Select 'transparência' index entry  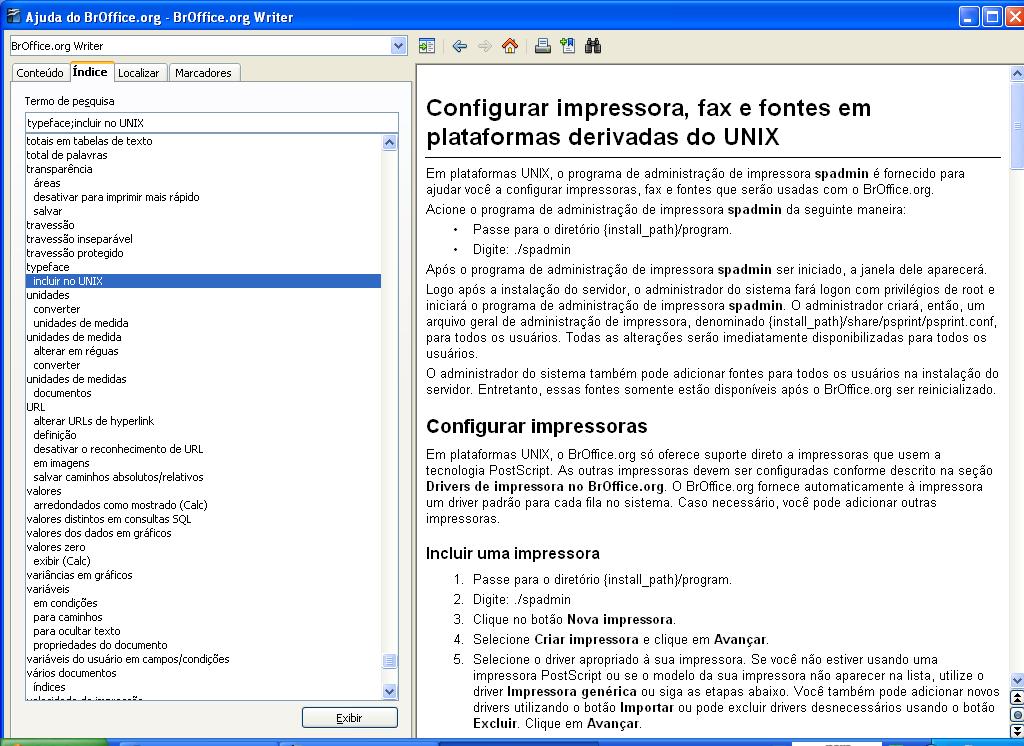[x=59, y=169]
